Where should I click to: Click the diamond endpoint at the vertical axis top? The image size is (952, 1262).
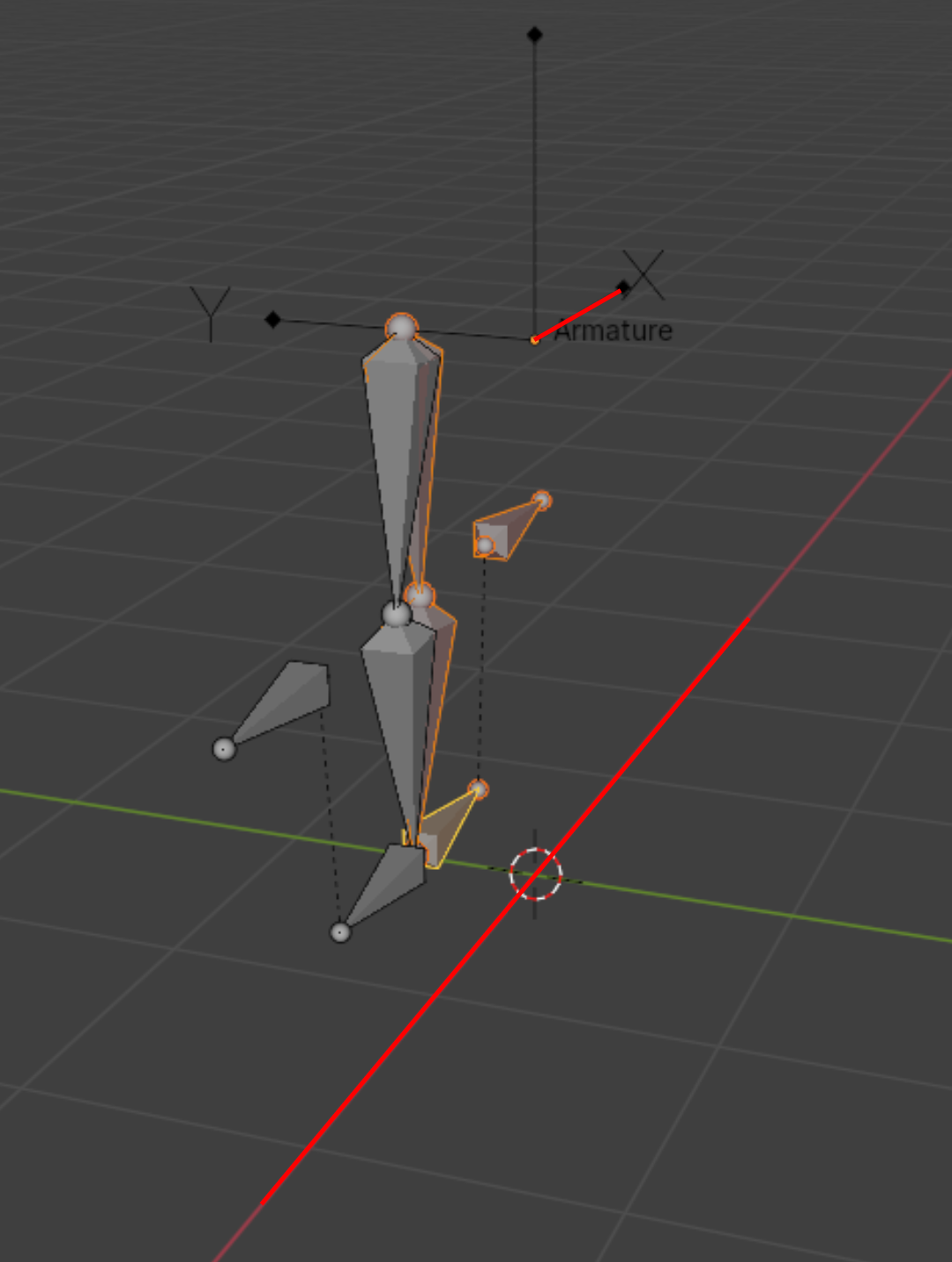tap(534, 34)
